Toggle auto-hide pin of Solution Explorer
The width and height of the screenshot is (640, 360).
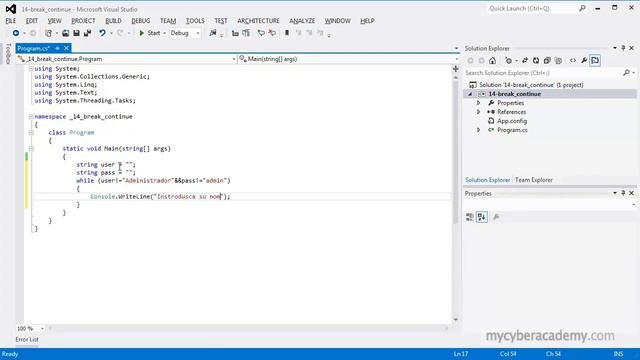[623, 48]
